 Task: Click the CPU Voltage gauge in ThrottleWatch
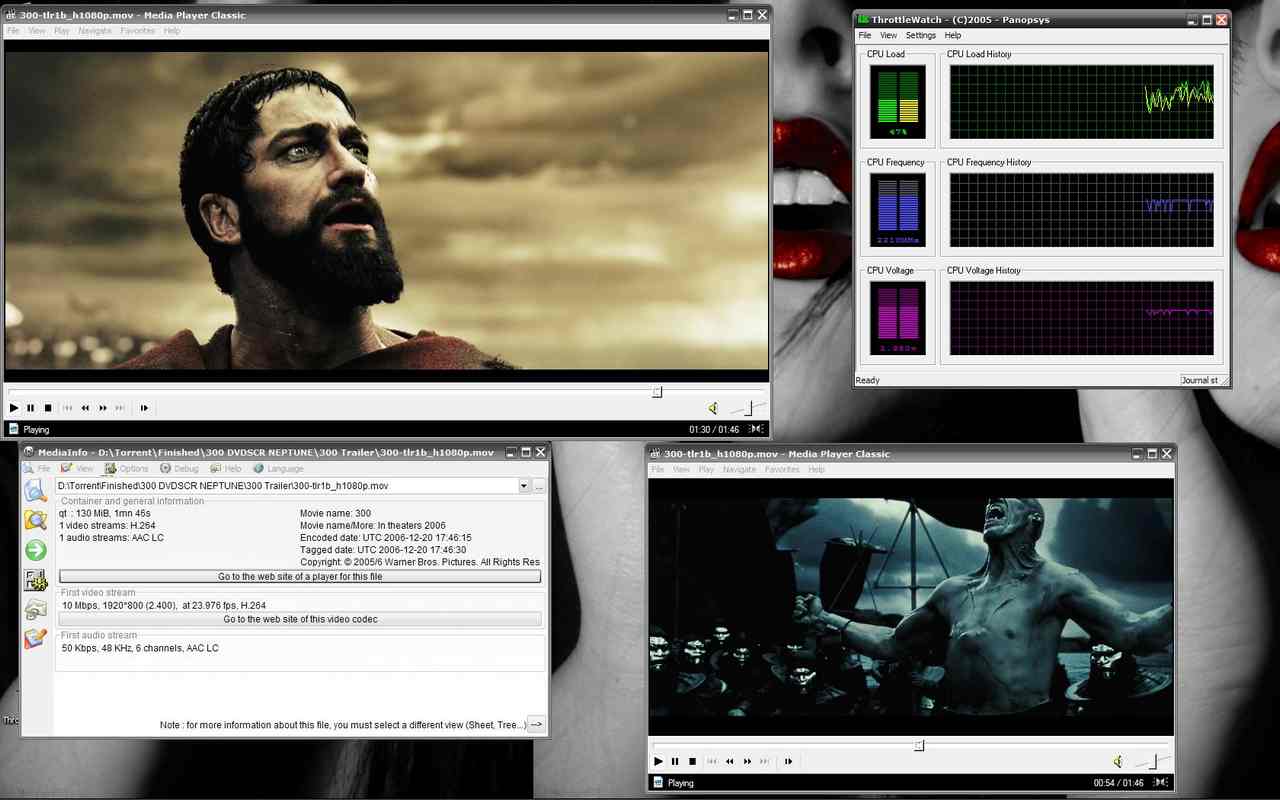click(897, 318)
